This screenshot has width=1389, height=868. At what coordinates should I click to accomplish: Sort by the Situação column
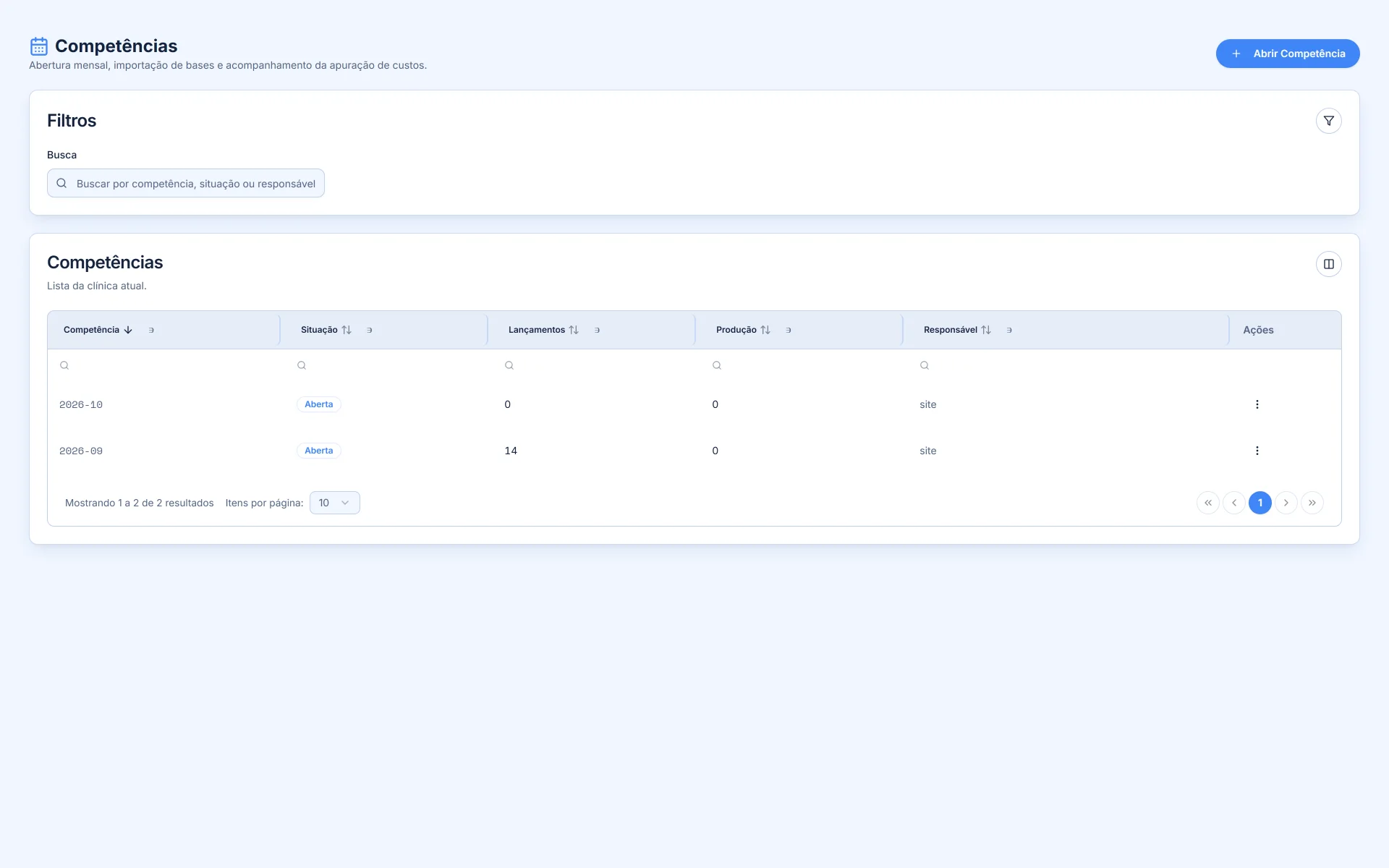tap(347, 330)
